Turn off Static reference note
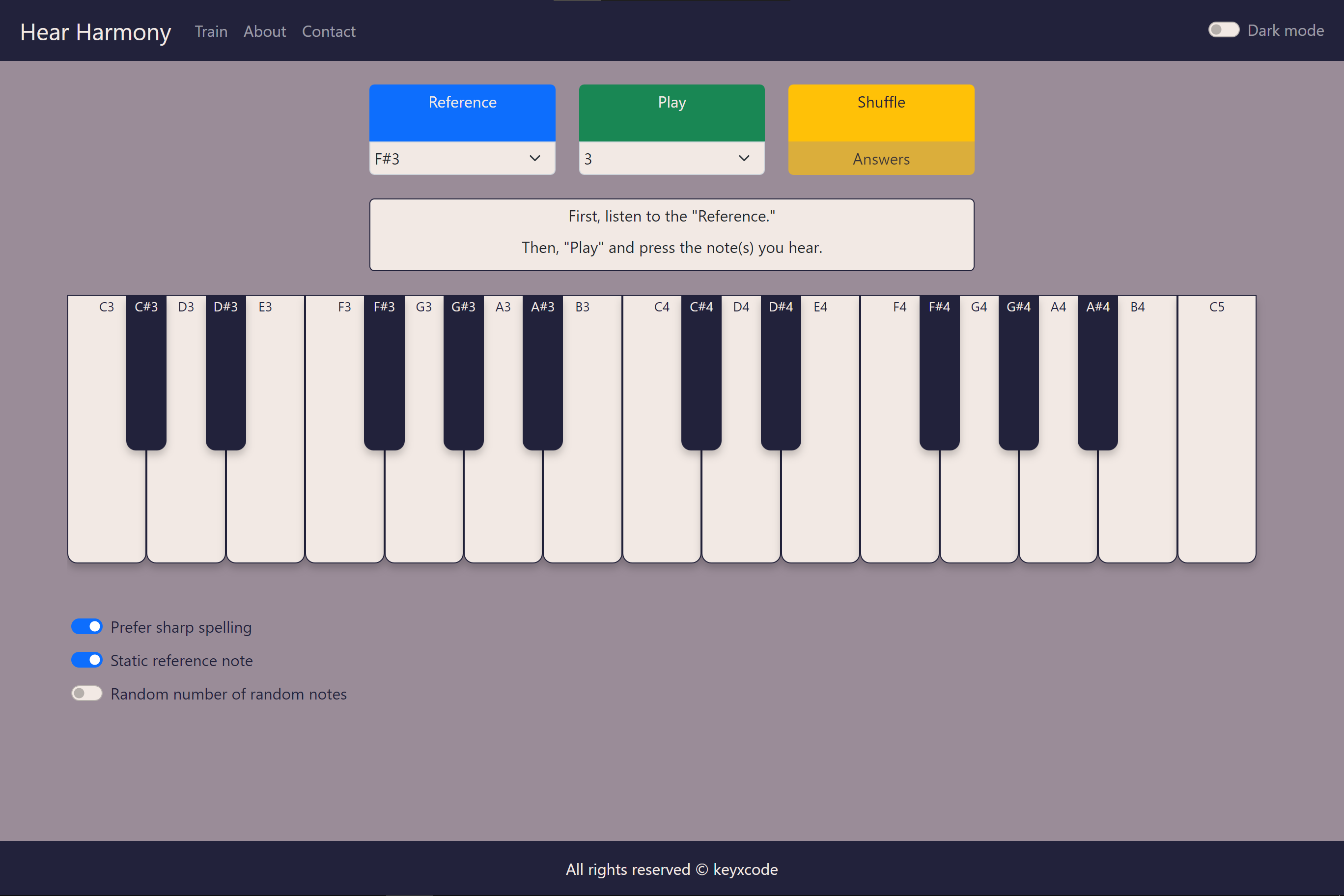This screenshot has height=896, width=1344. tap(87, 660)
